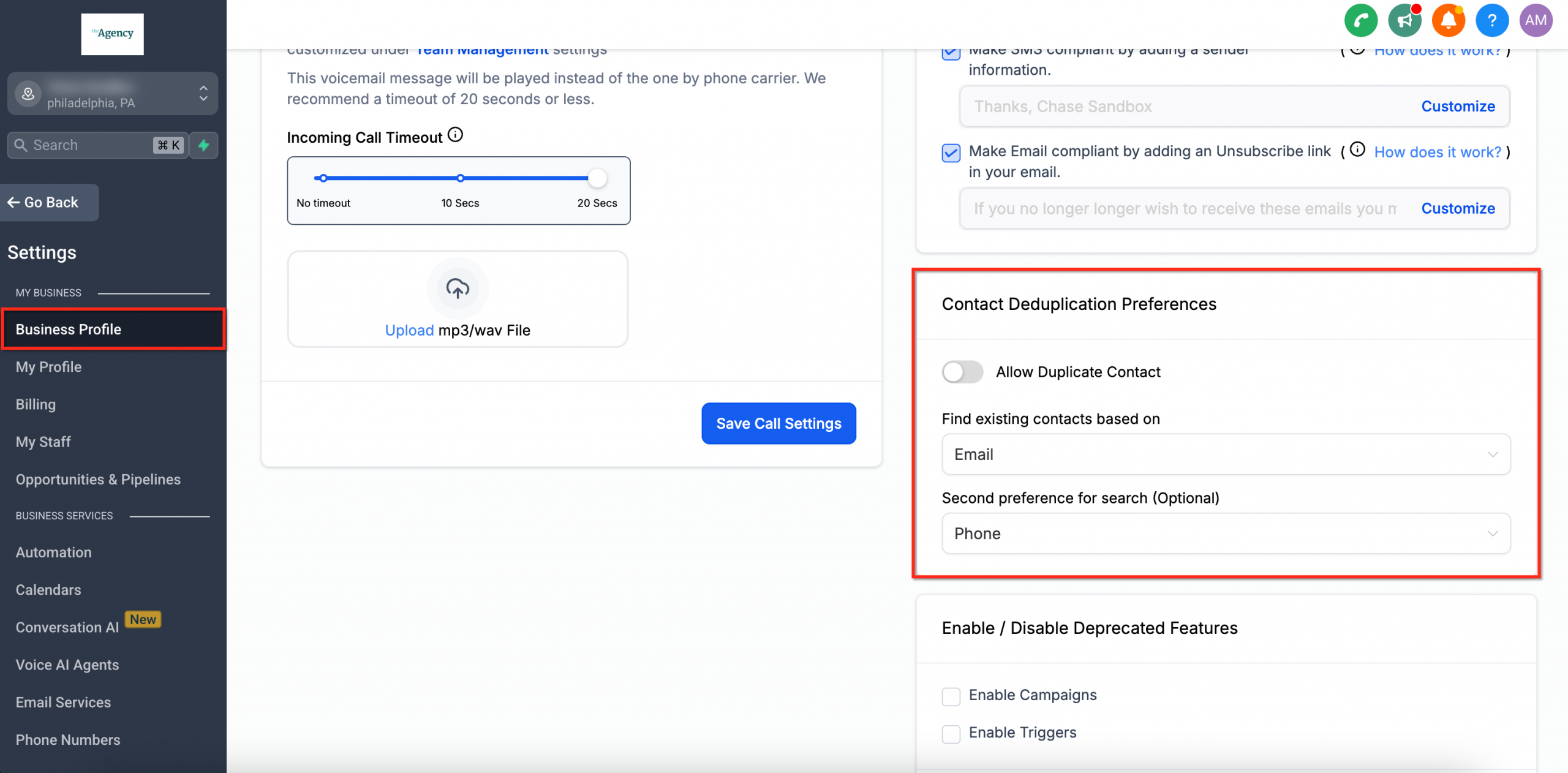
Task: Open the Email deduplication search dropdown
Action: click(x=1225, y=454)
